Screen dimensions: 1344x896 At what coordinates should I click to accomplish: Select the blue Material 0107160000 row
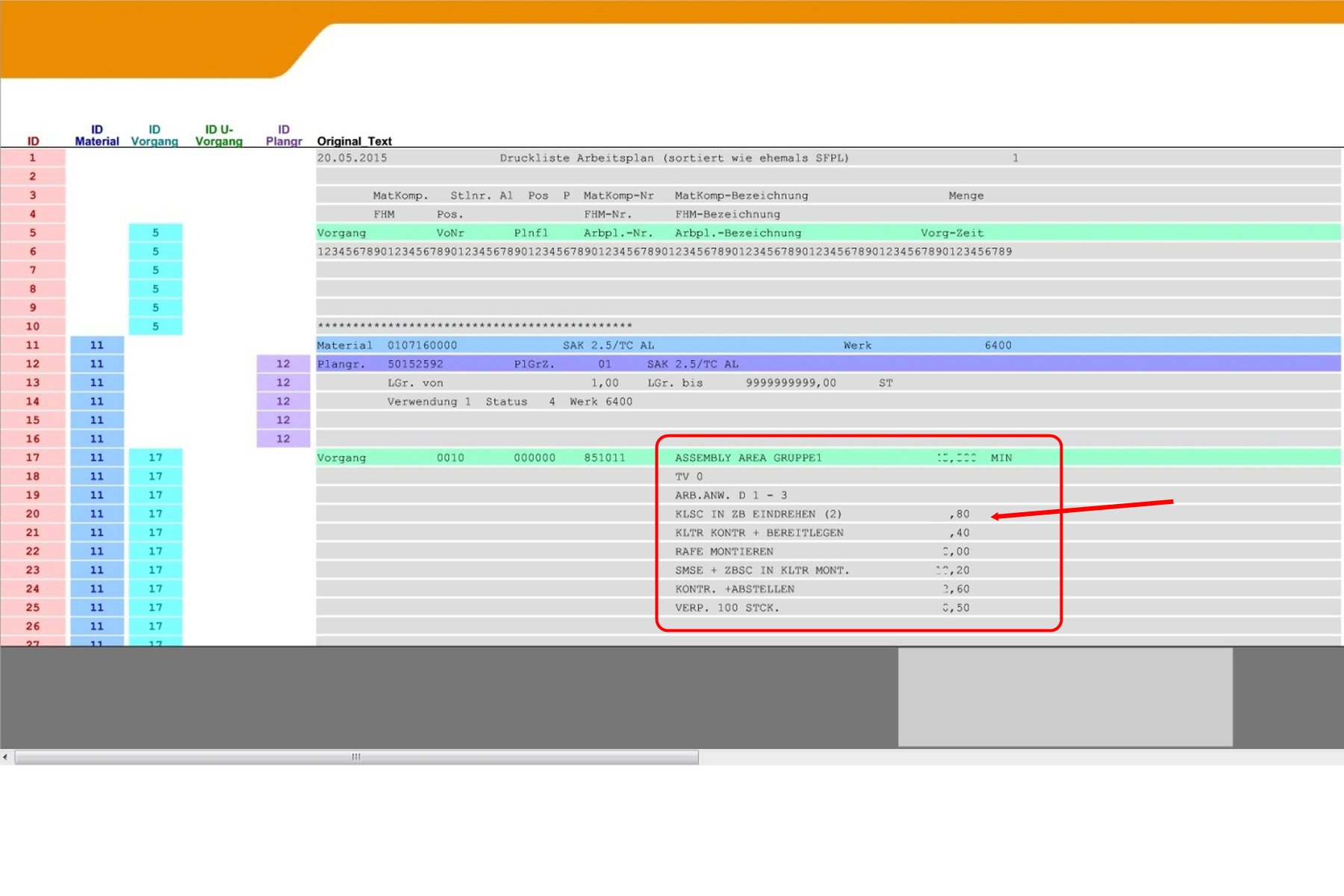(x=828, y=345)
